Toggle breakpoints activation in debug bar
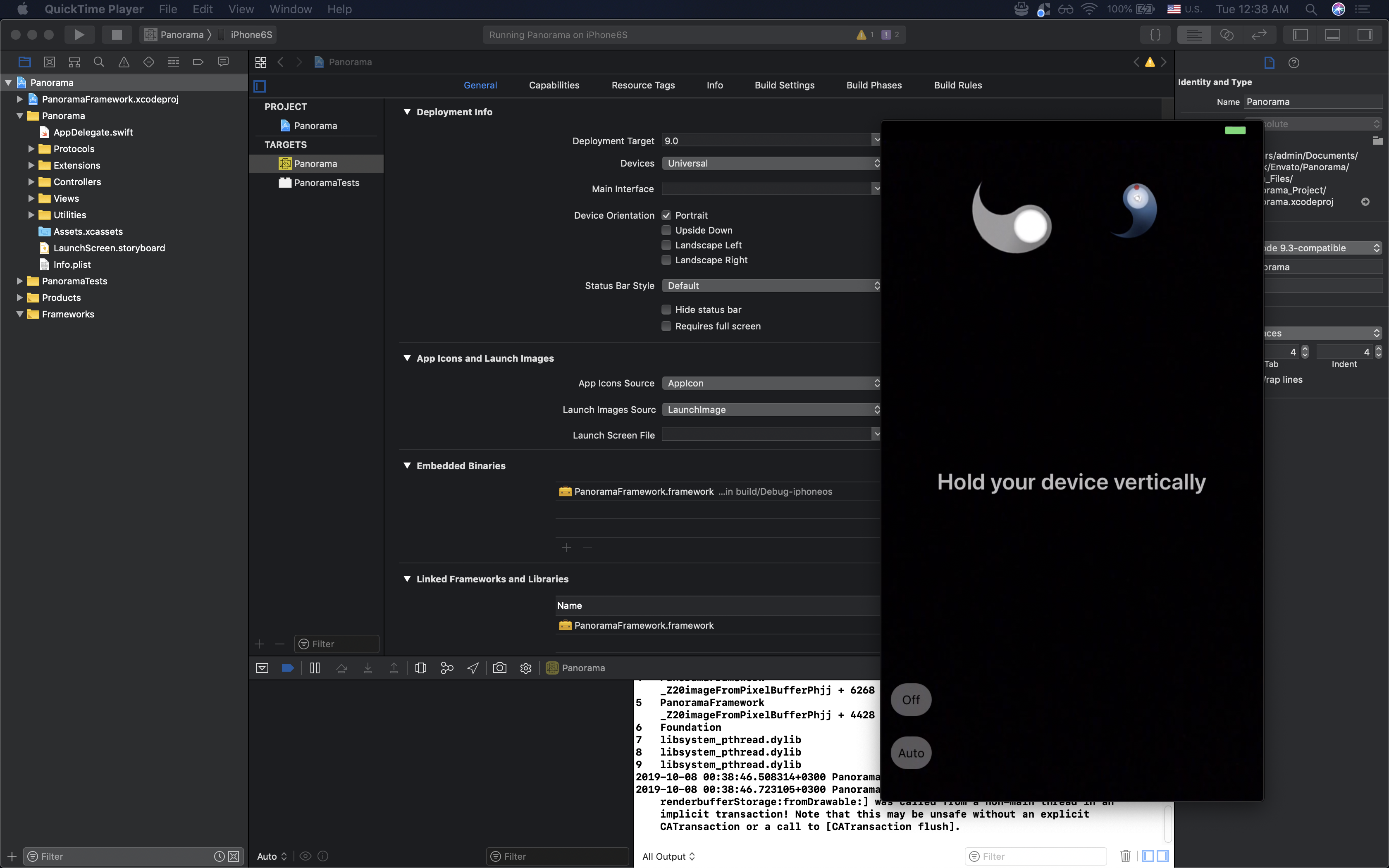The width and height of the screenshot is (1389, 868). point(288,668)
